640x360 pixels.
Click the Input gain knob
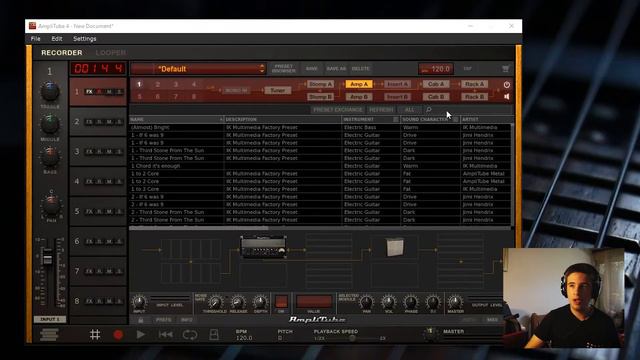click(139, 302)
